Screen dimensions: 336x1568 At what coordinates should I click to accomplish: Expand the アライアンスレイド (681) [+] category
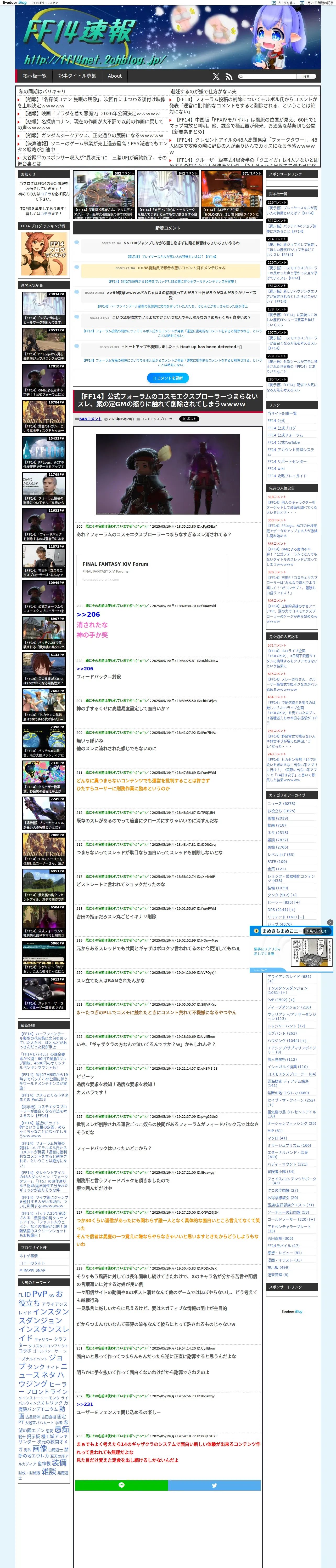(289, 978)
